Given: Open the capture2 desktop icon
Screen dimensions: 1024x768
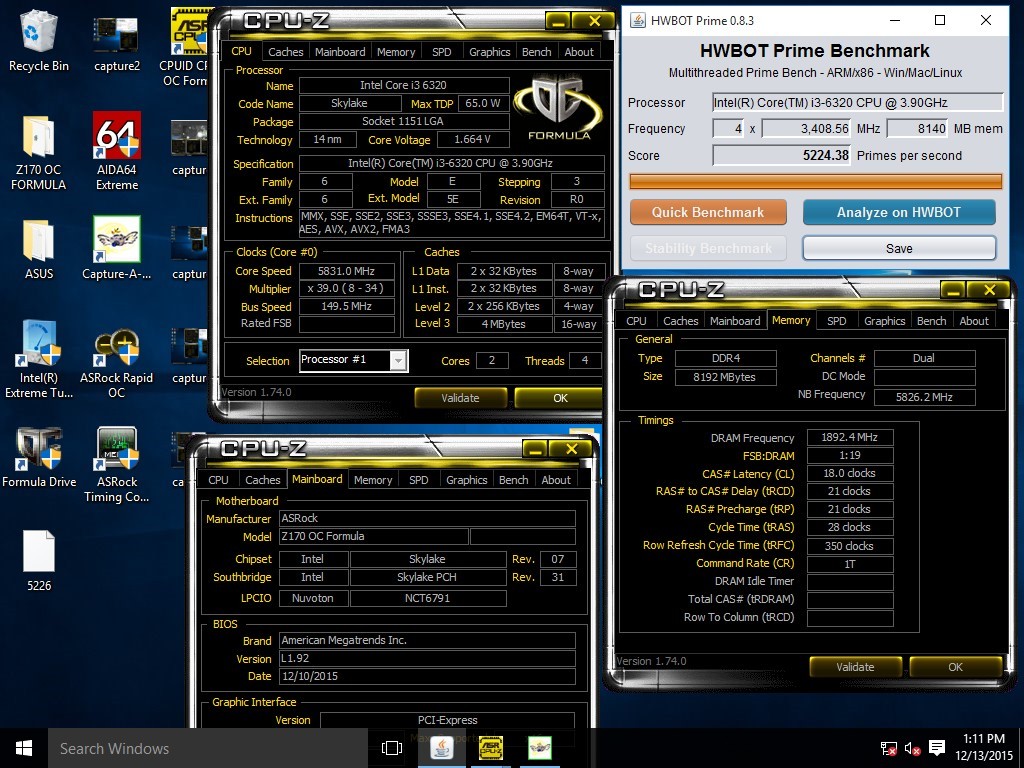Looking at the screenshot, I should click(x=117, y=42).
